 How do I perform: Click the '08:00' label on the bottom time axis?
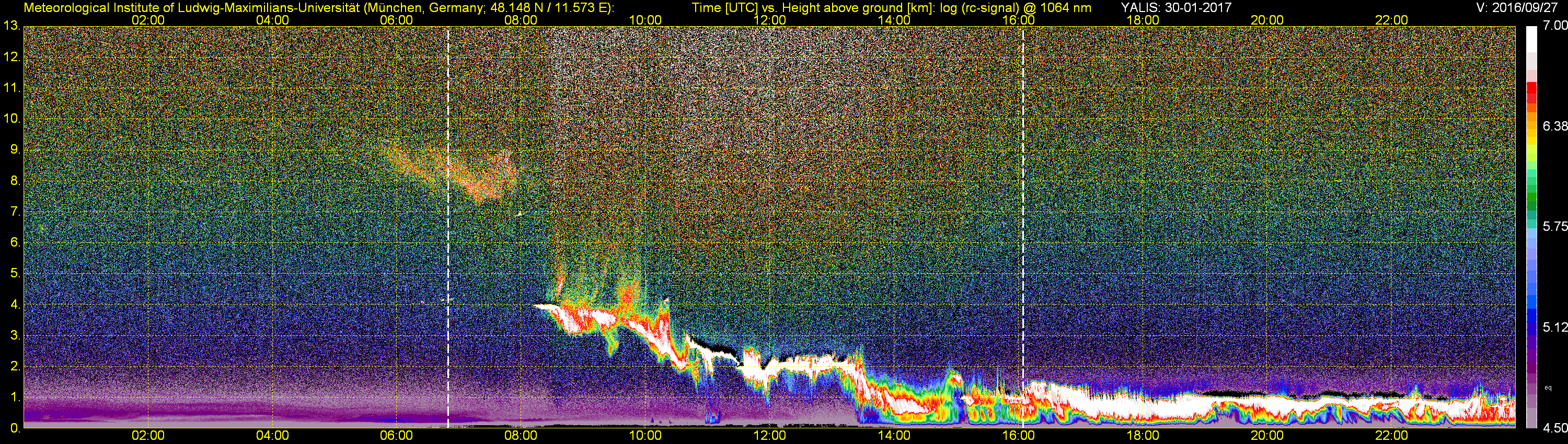pyautogui.click(x=521, y=436)
